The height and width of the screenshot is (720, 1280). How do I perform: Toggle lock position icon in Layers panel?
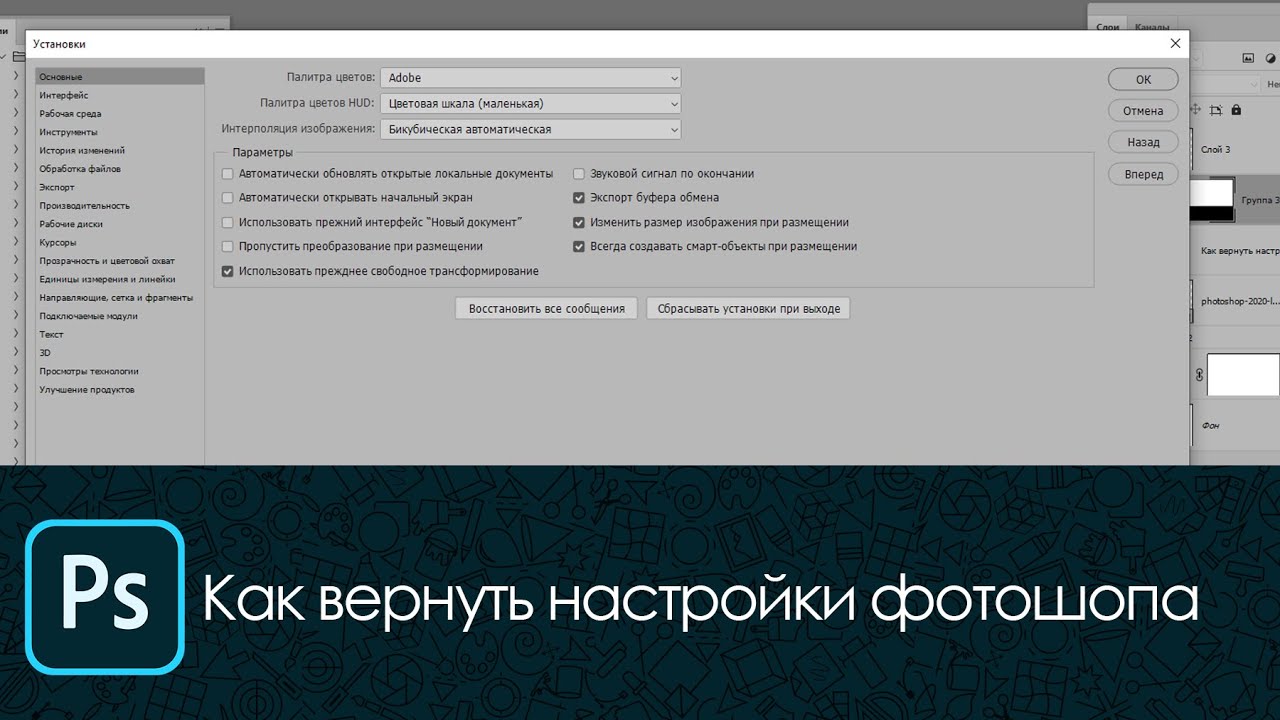tap(1195, 109)
